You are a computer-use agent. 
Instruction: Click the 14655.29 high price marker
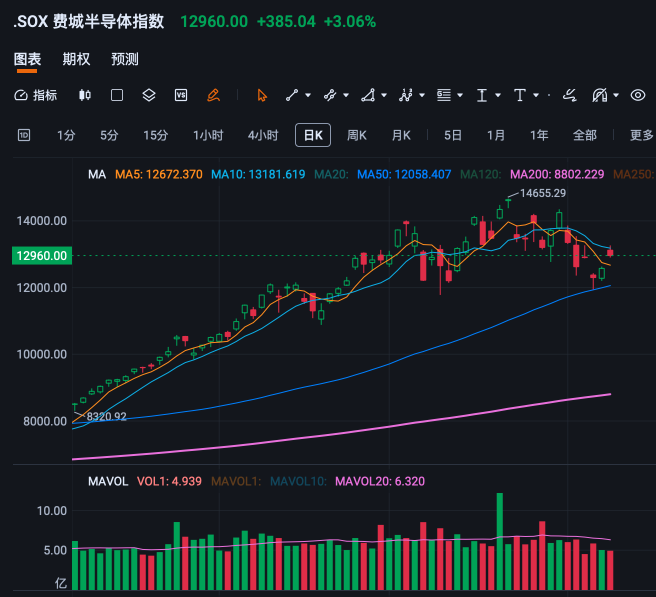(x=543, y=193)
